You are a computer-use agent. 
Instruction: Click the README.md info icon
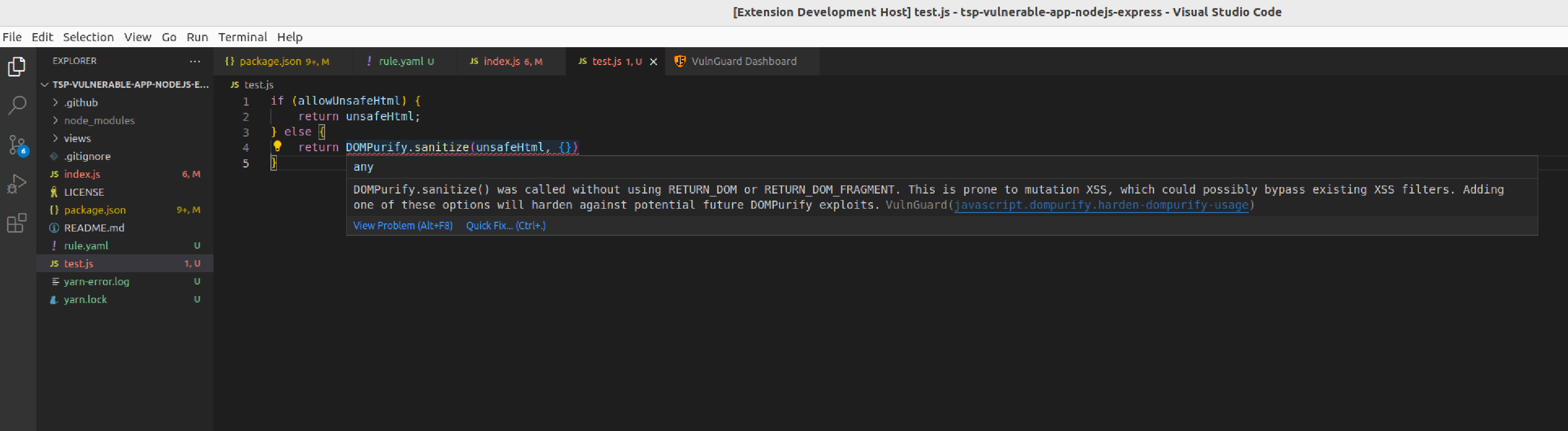[x=54, y=228]
